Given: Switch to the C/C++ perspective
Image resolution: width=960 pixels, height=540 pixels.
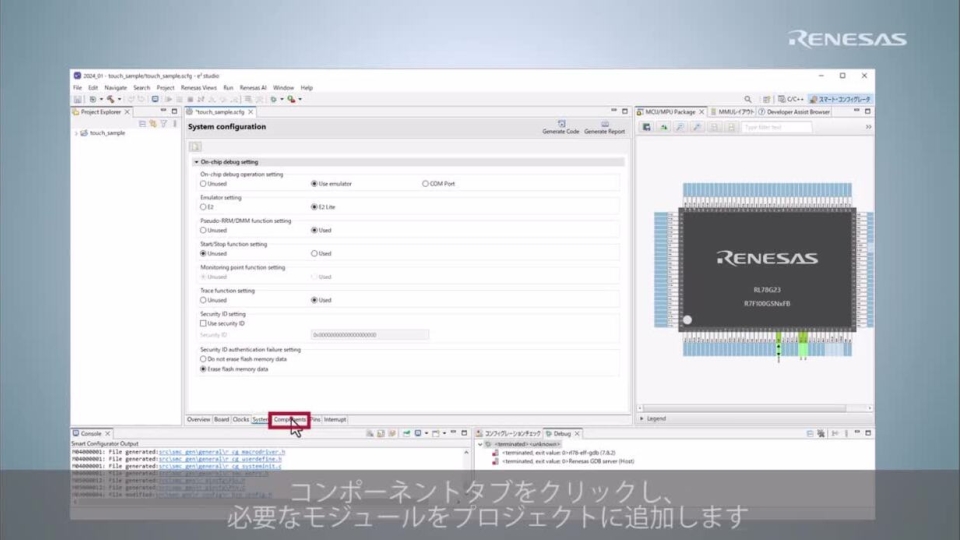Looking at the screenshot, I should pos(790,99).
